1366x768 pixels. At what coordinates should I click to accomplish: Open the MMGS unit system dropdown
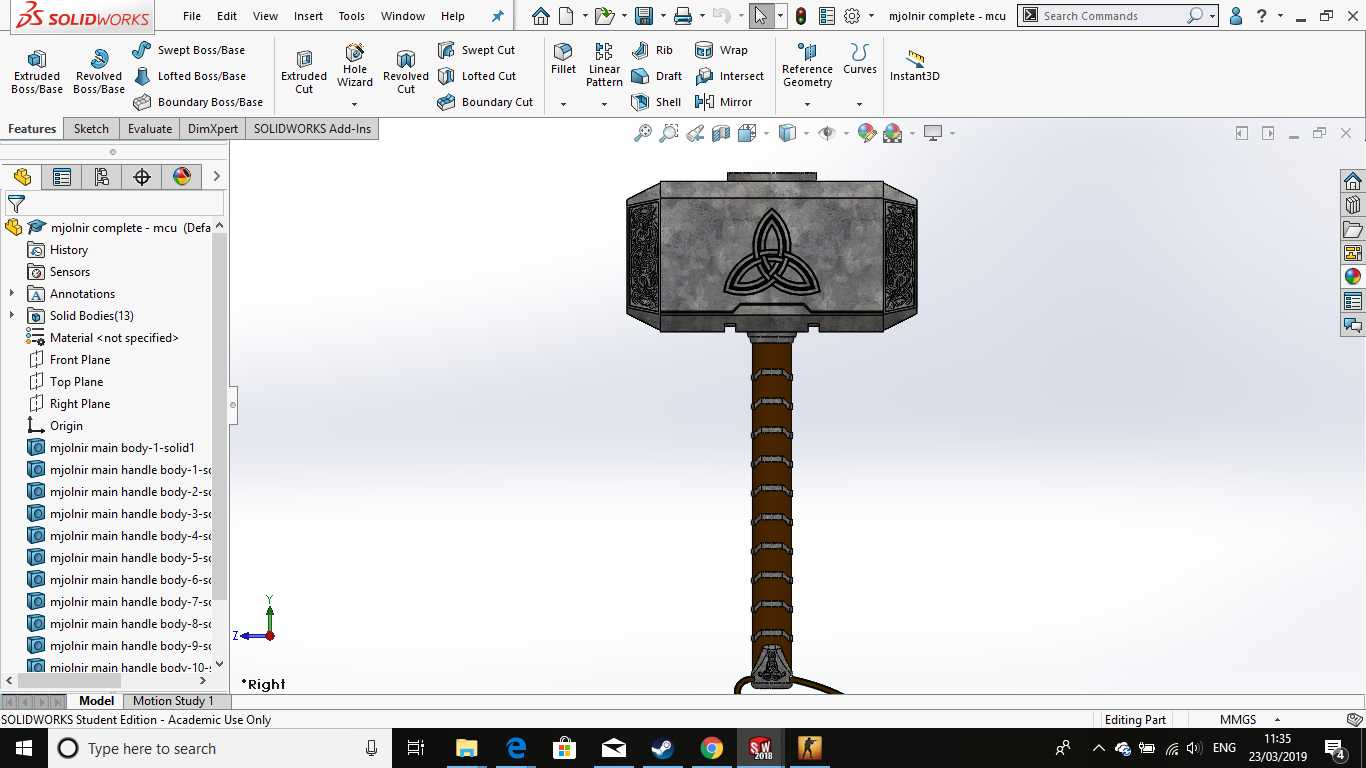pyautogui.click(x=1277, y=720)
